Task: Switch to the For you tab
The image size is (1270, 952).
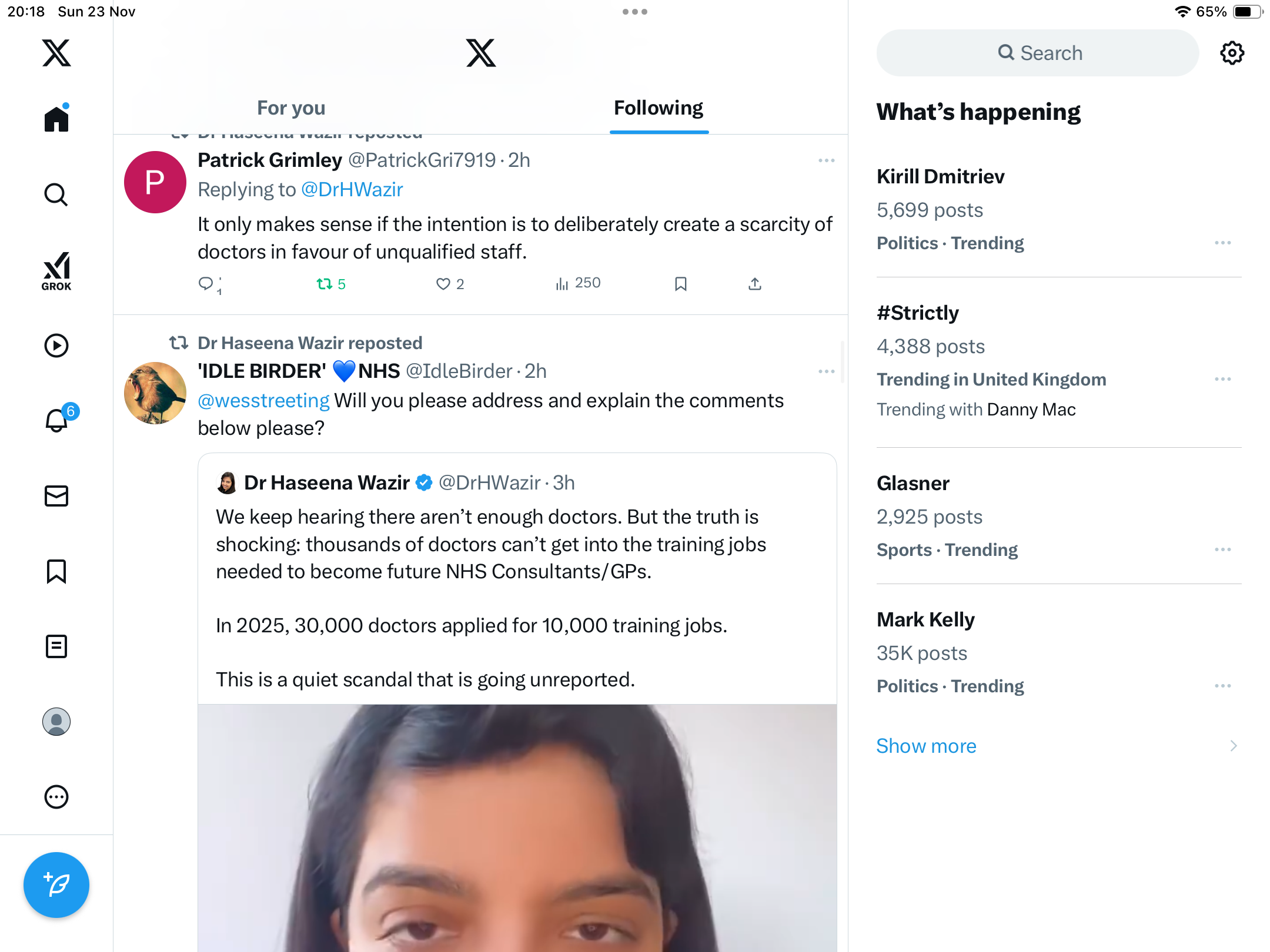Action: click(291, 108)
